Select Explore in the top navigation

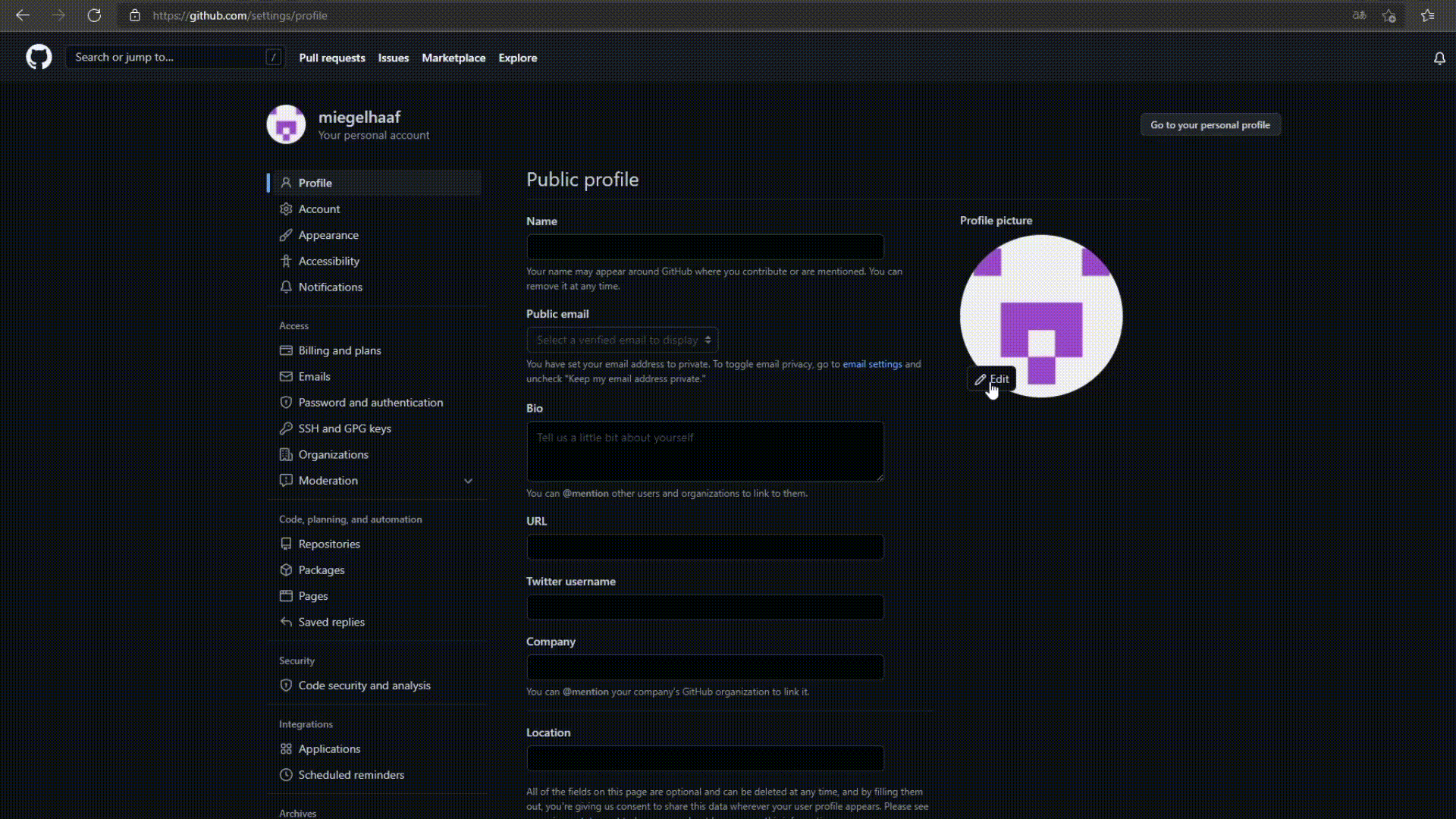coord(517,58)
